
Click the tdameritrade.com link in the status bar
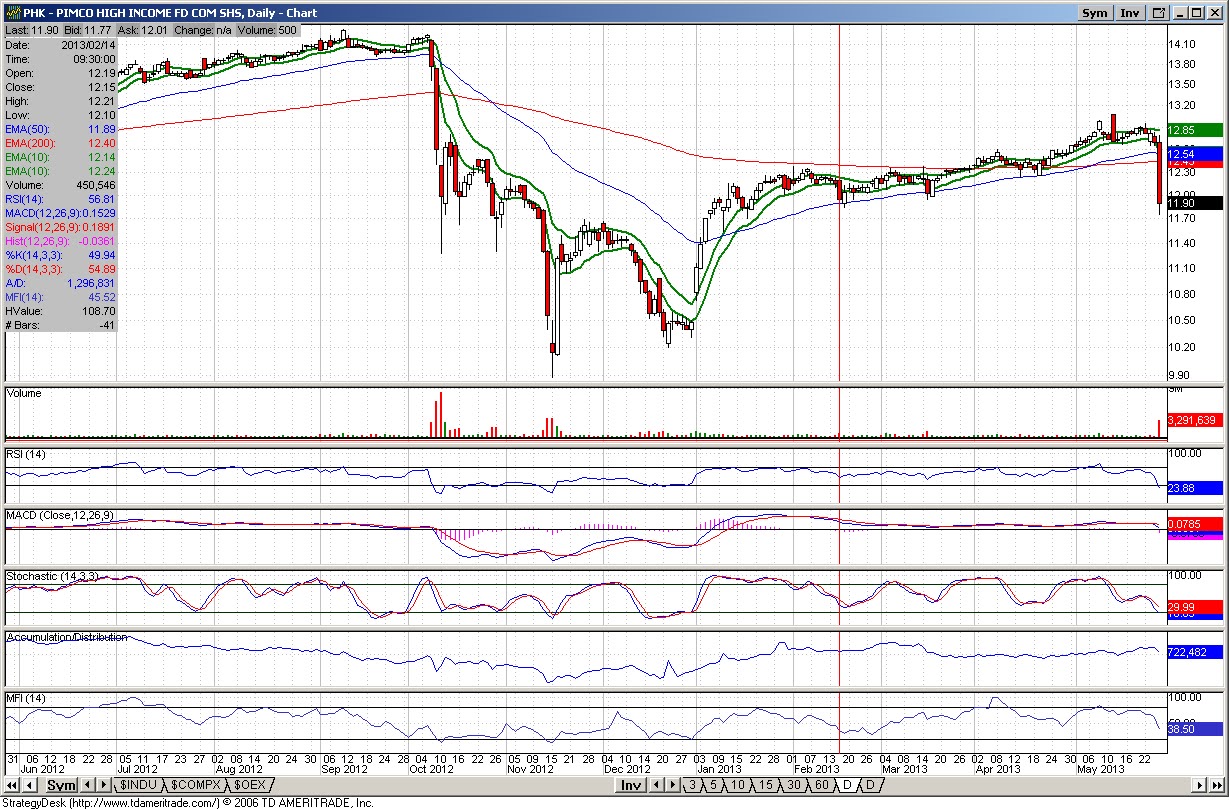(x=143, y=802)
